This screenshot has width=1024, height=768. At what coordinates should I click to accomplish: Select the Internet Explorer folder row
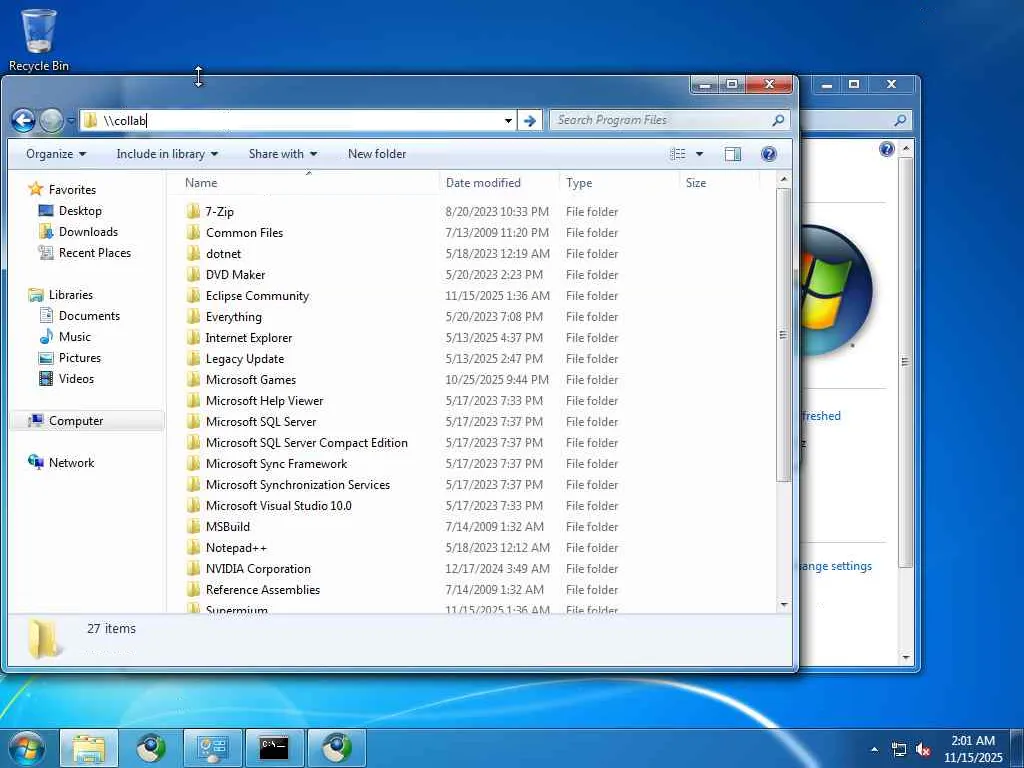click(470, 338)
